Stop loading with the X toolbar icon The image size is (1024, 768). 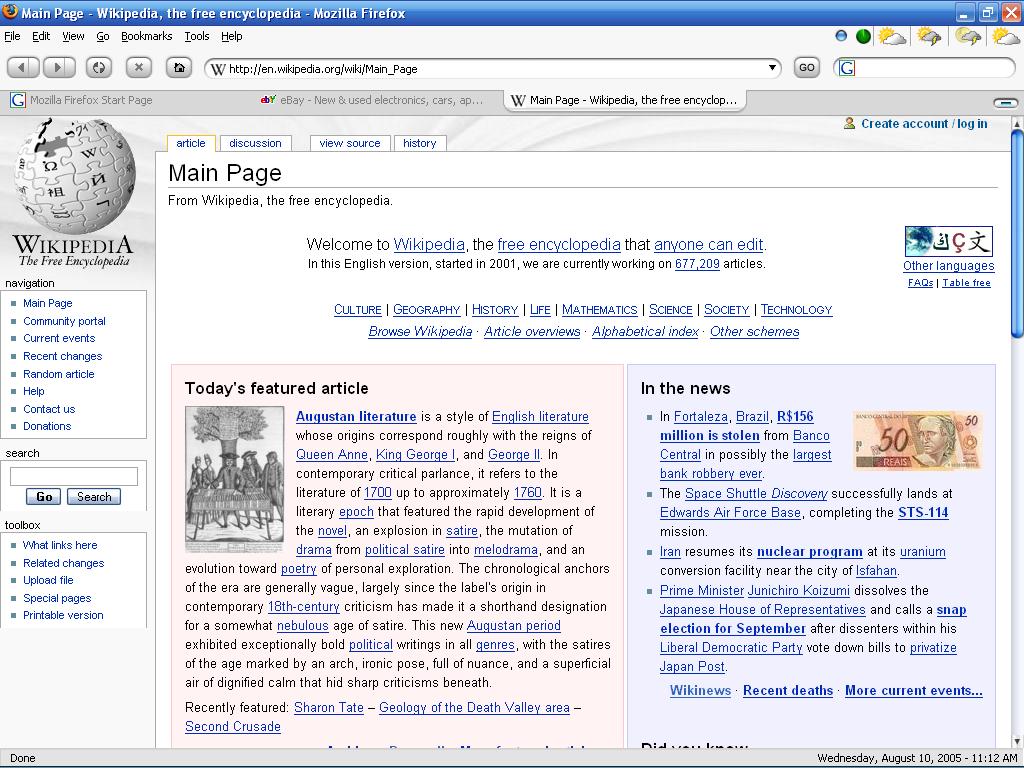coord(138,67)
